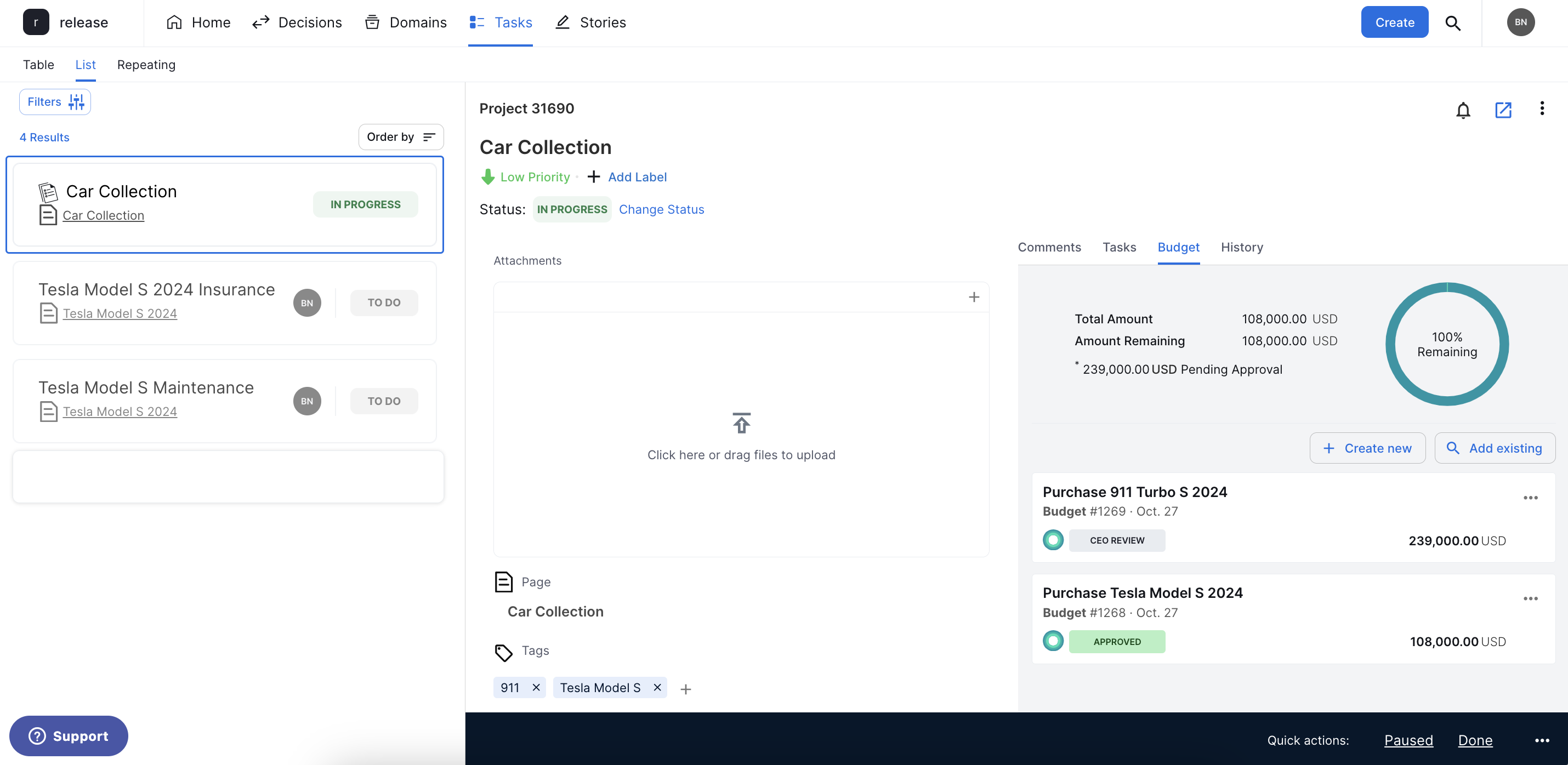Click the 100% Remaining budget ring
The image size is (1568, 765).
click(x=1447, y=345)
